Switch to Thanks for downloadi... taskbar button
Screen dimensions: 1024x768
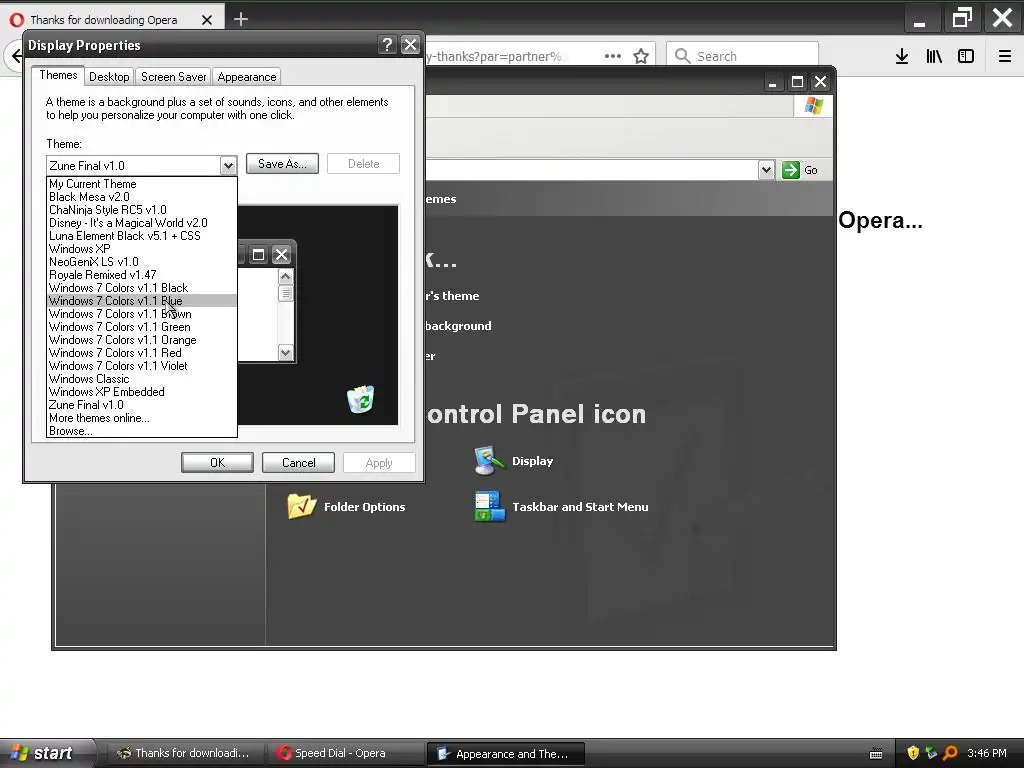pos(186,754)
